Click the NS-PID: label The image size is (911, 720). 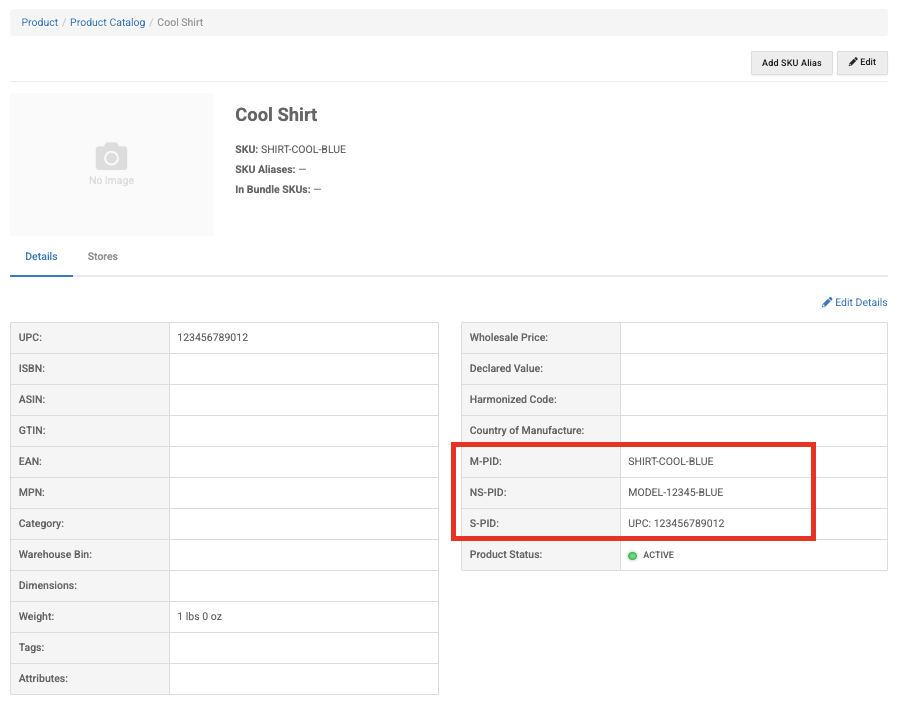(x=488, y=492)
